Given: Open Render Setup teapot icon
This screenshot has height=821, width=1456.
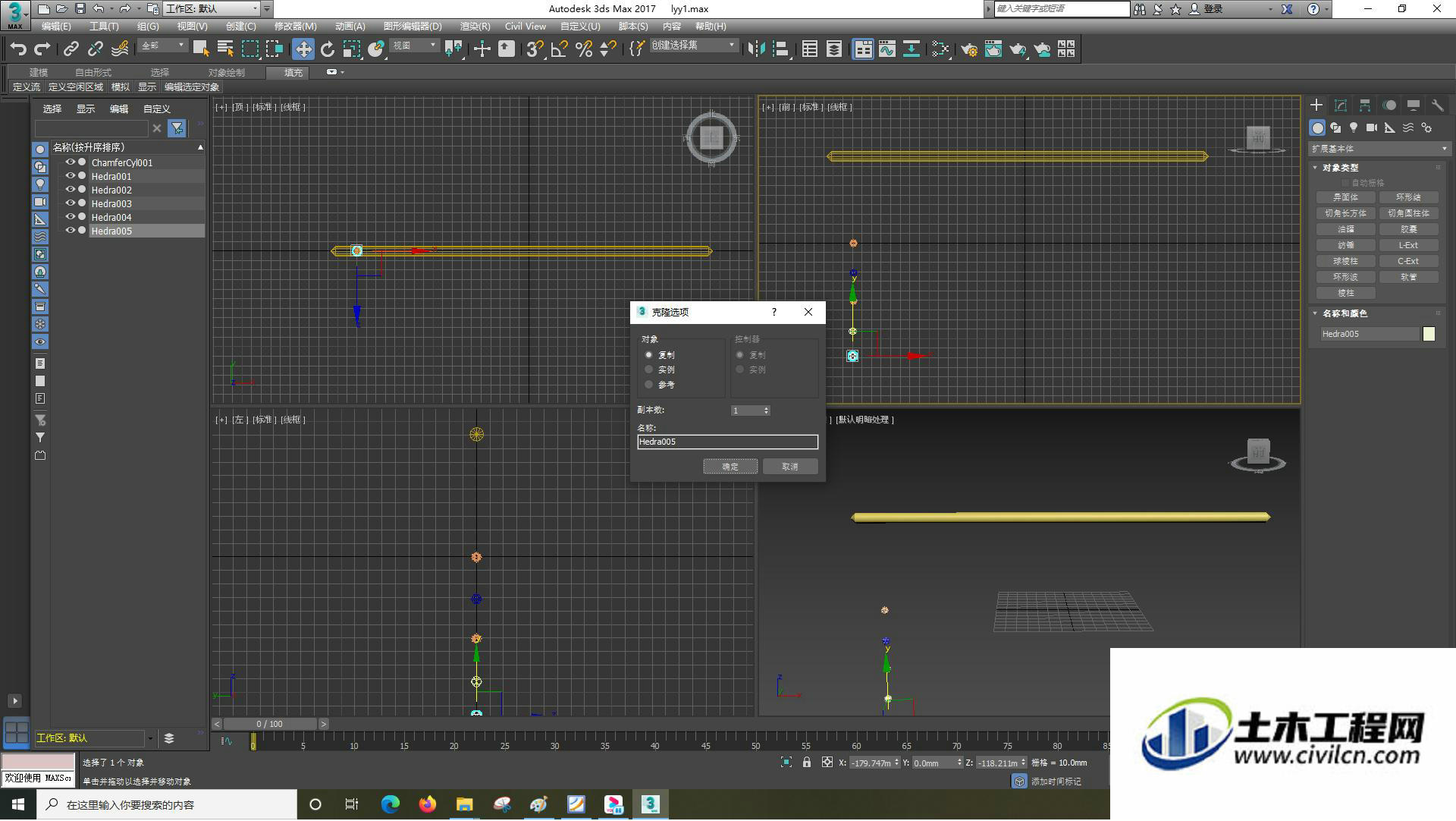Looking at the screenshot, I should (969, 49).
